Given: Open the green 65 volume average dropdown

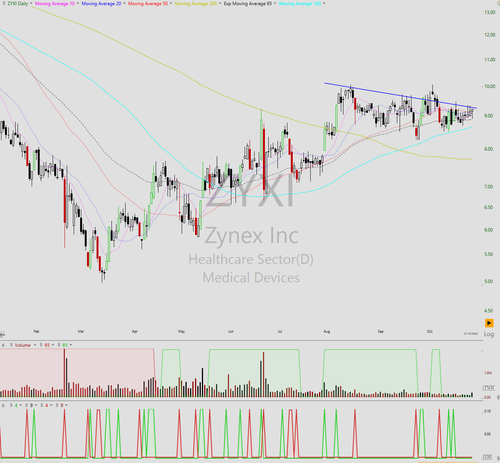Looking at the screenshot, I should coord(71,345).
